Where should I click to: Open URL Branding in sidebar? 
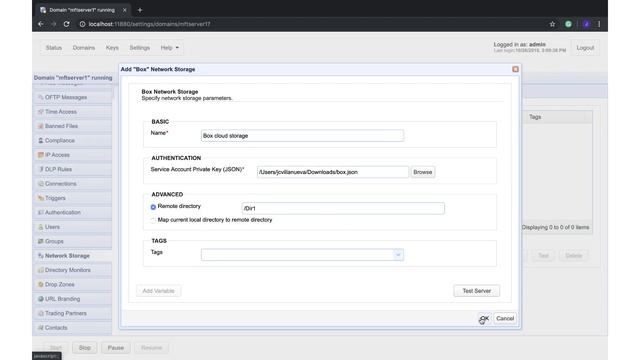tap(73, 299)
